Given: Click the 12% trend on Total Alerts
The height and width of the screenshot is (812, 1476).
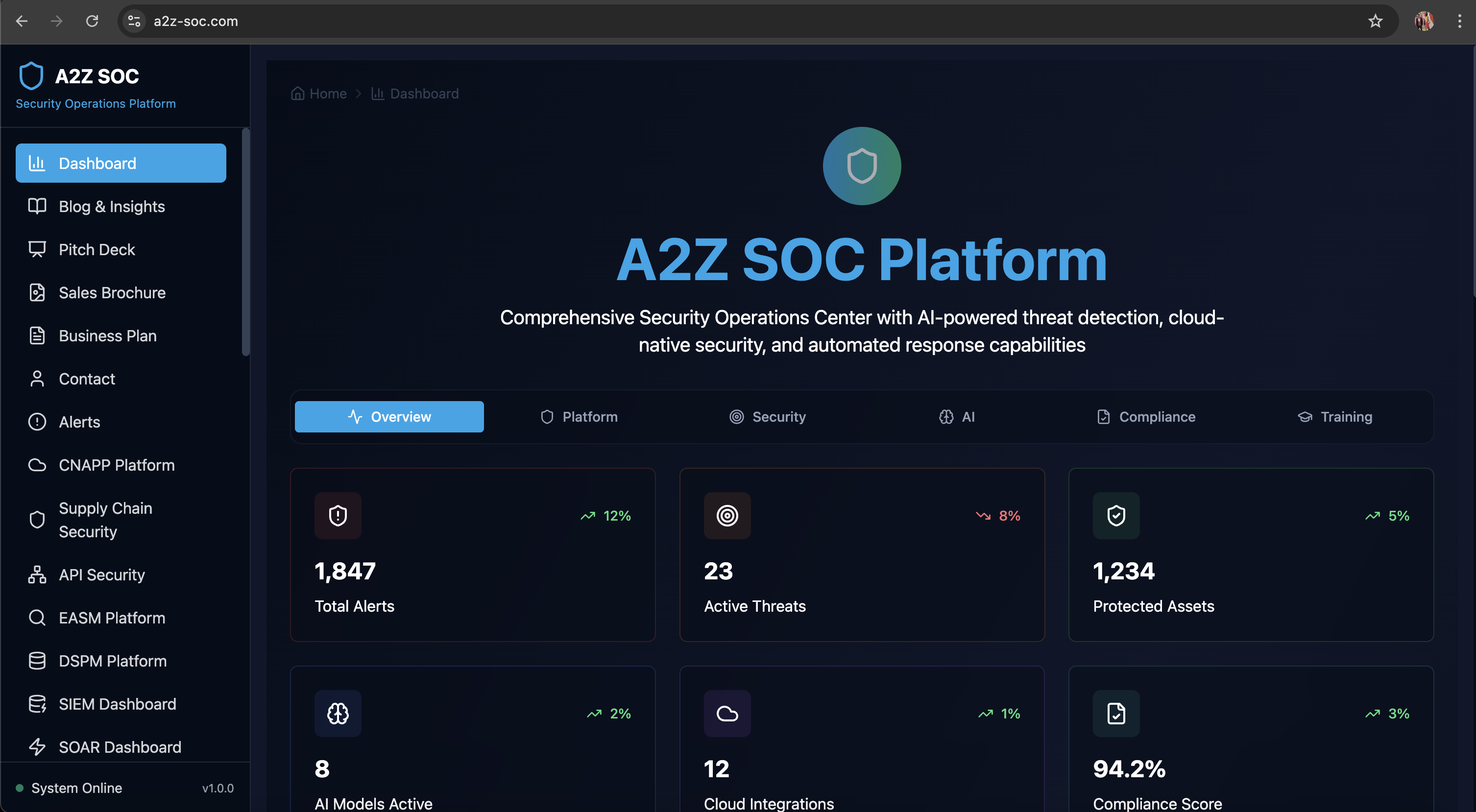Looking at the screenshot, I should (605, 515).
